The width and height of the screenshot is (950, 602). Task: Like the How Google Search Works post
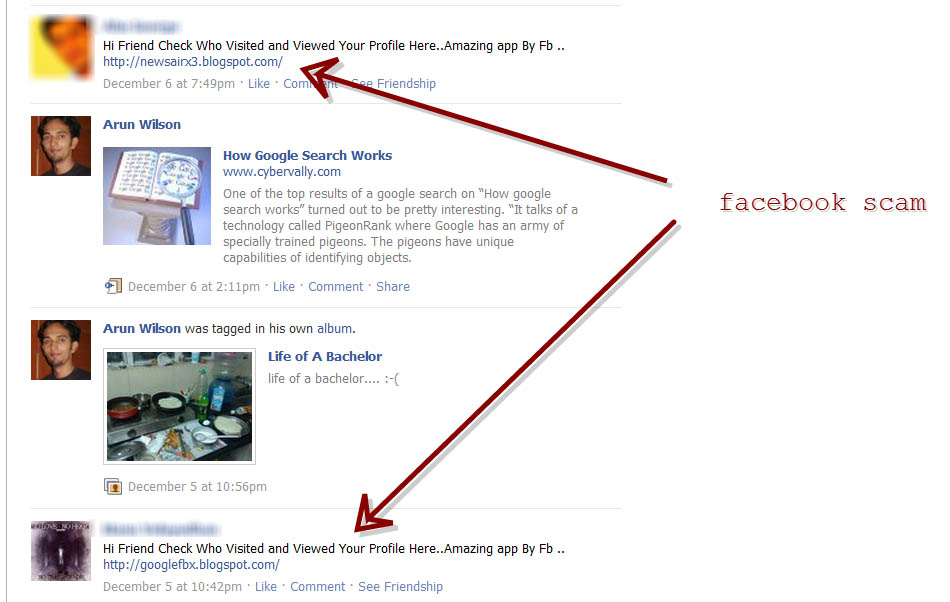pos(284,286)
